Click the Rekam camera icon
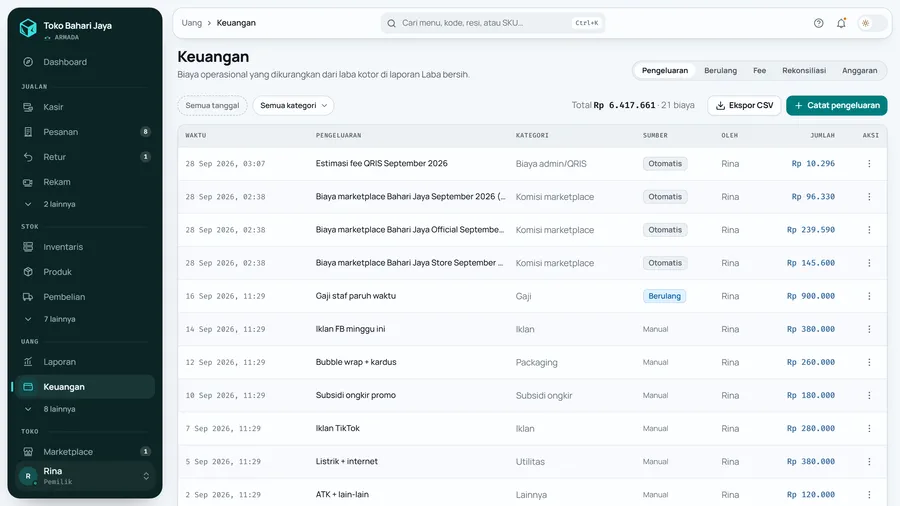Viewport: 900px width, 506px height. point(28,182)
